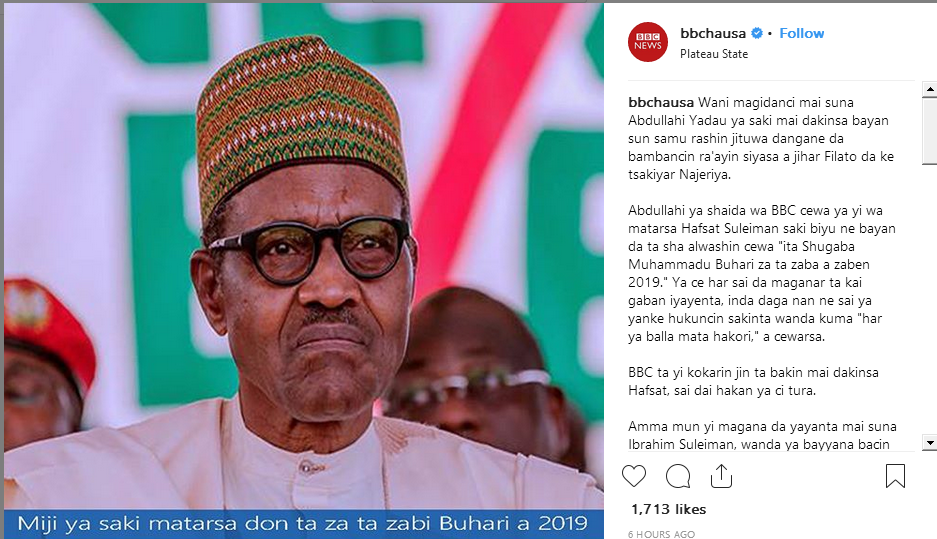
Task: View the Plateau State location page
Action: [714, 54]
